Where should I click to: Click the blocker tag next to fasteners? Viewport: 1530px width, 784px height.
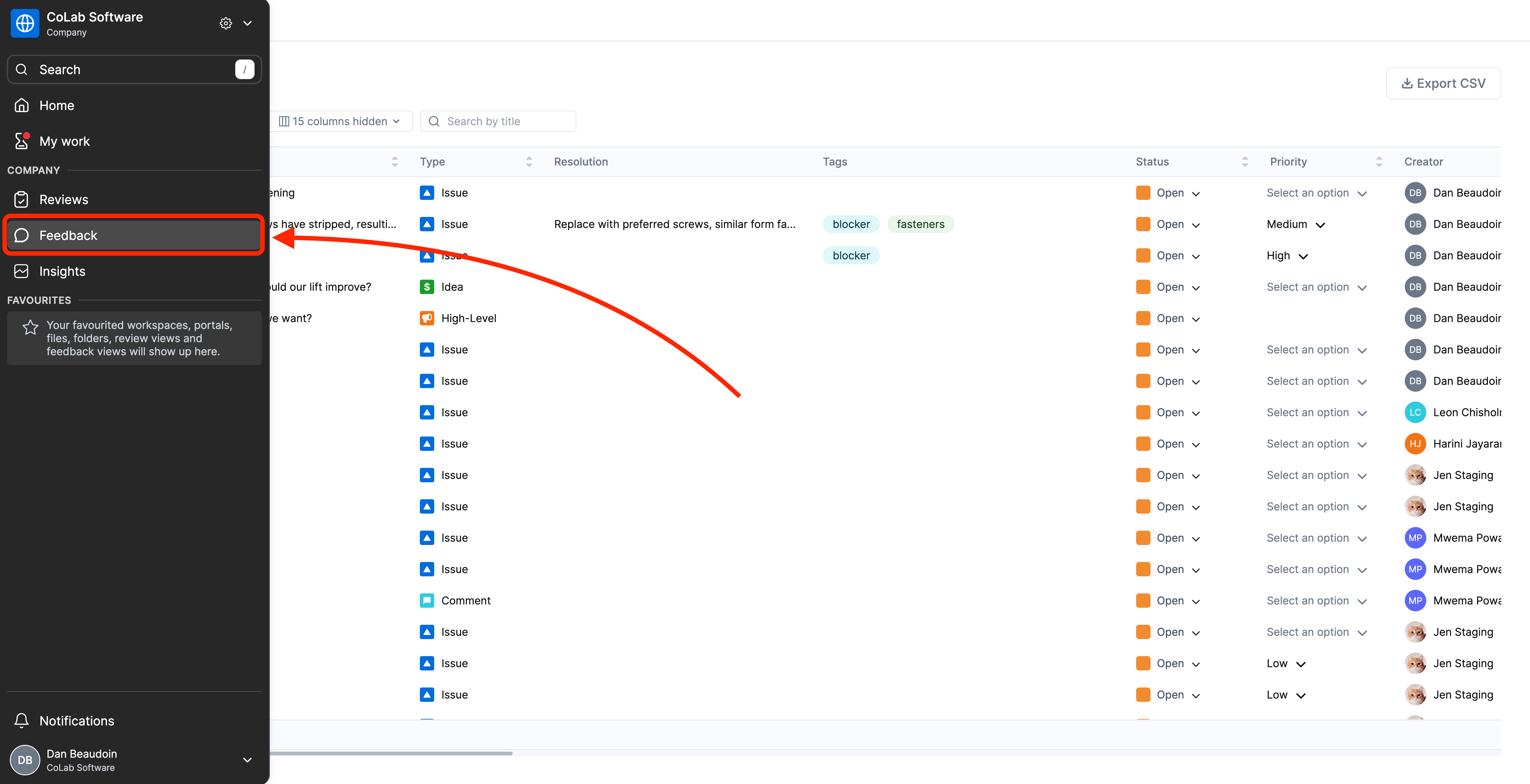click(850, 224)
